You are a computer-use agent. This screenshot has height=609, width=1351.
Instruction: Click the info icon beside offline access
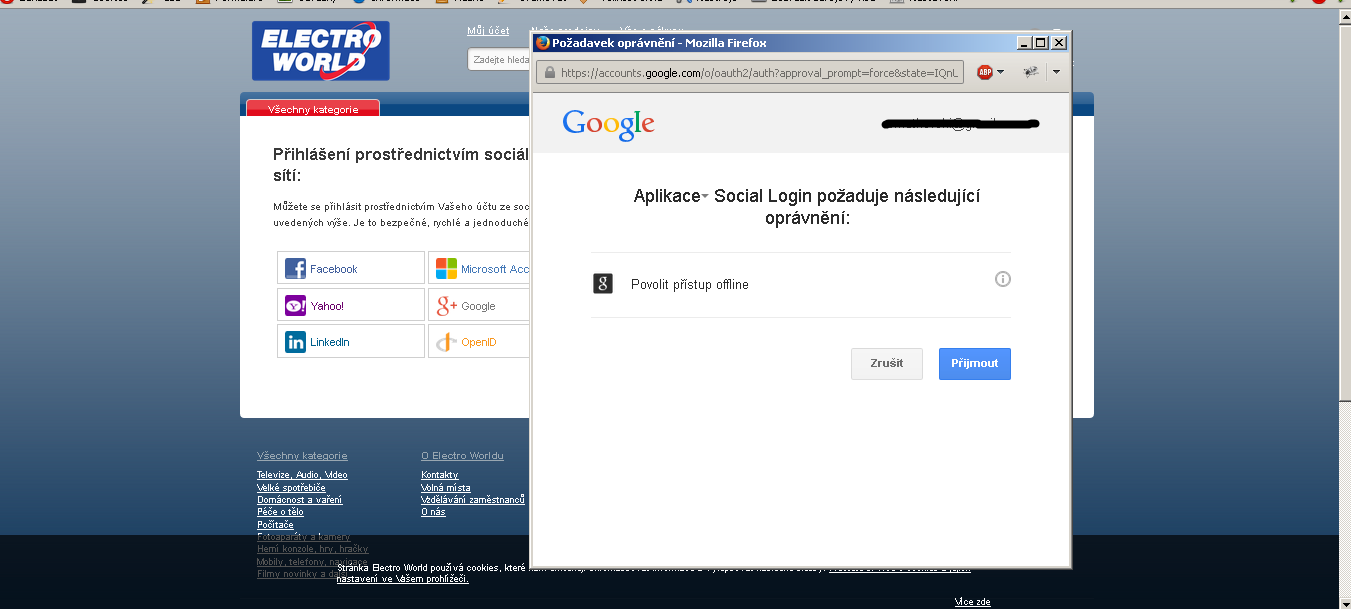pos(1003,279)
